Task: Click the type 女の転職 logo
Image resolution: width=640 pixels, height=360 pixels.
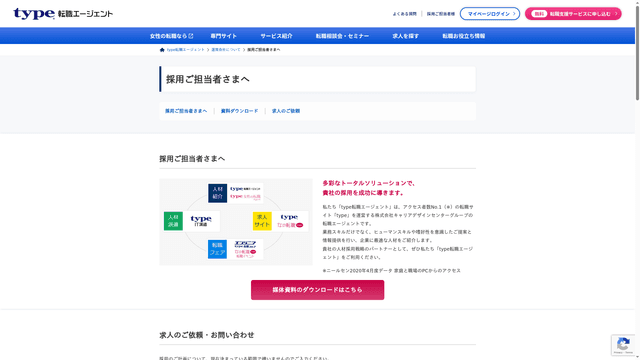Action: (290, 221)
